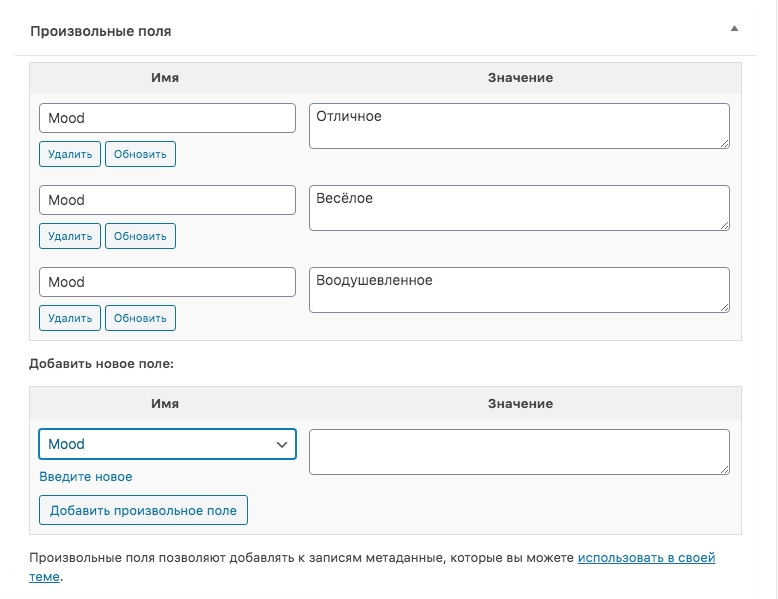Delete the custom field with value Весёлое
778x599 pixels.
pyautogui.click(x=70, y=236)
